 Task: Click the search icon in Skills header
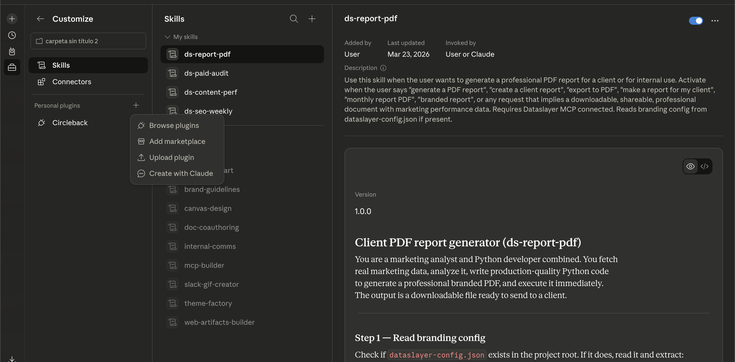tap(294, 19)
